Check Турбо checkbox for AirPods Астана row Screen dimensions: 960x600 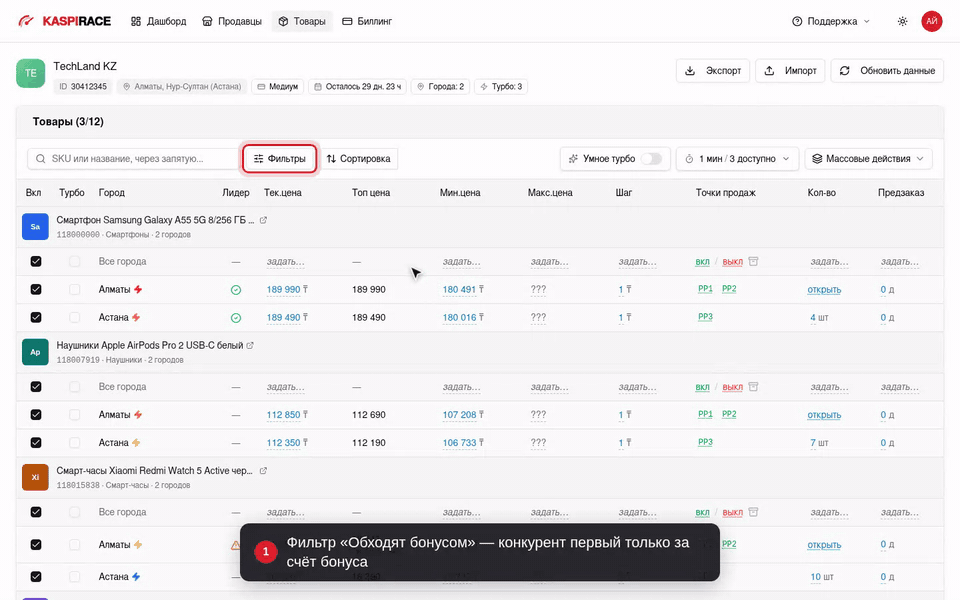[74, 443]
